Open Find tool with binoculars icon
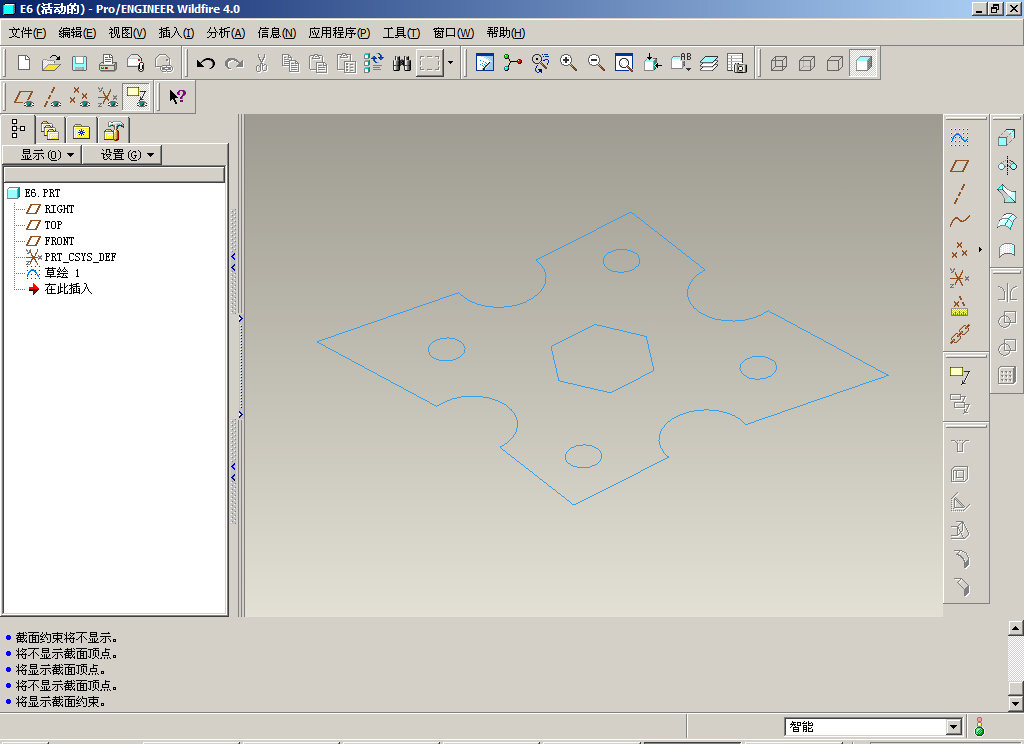 pyautogui.click(x=402, y=63)
